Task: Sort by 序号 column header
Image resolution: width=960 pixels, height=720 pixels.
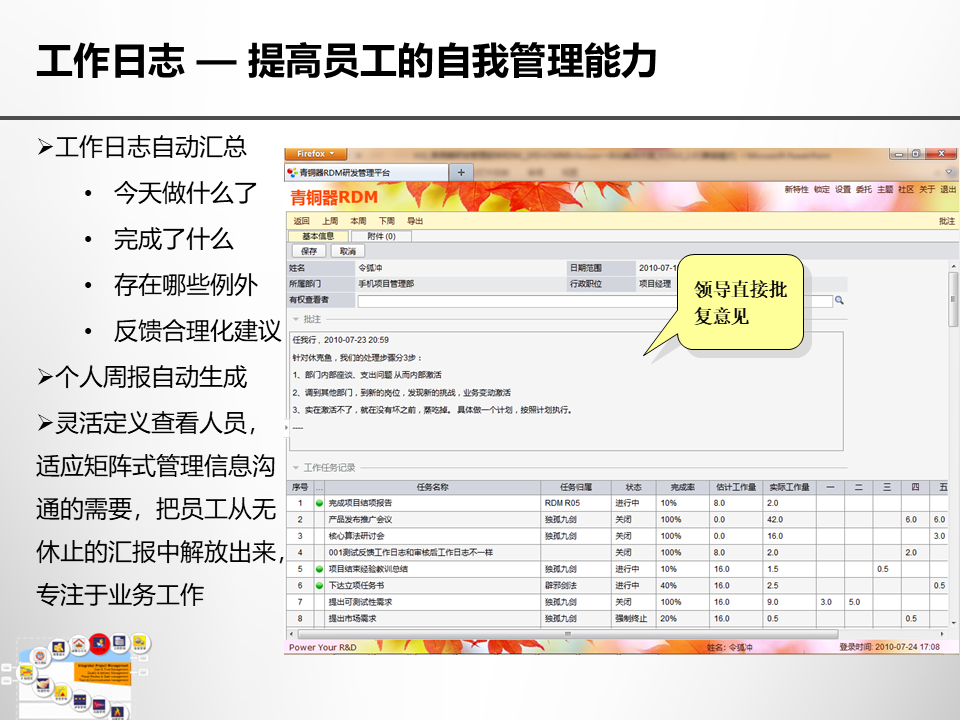Action: 300,487
